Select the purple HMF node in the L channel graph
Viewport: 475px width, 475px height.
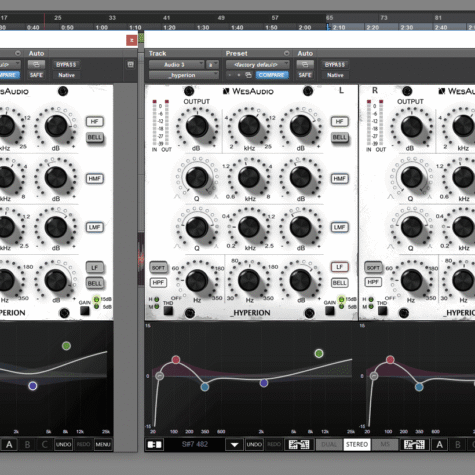click(264, 383)
